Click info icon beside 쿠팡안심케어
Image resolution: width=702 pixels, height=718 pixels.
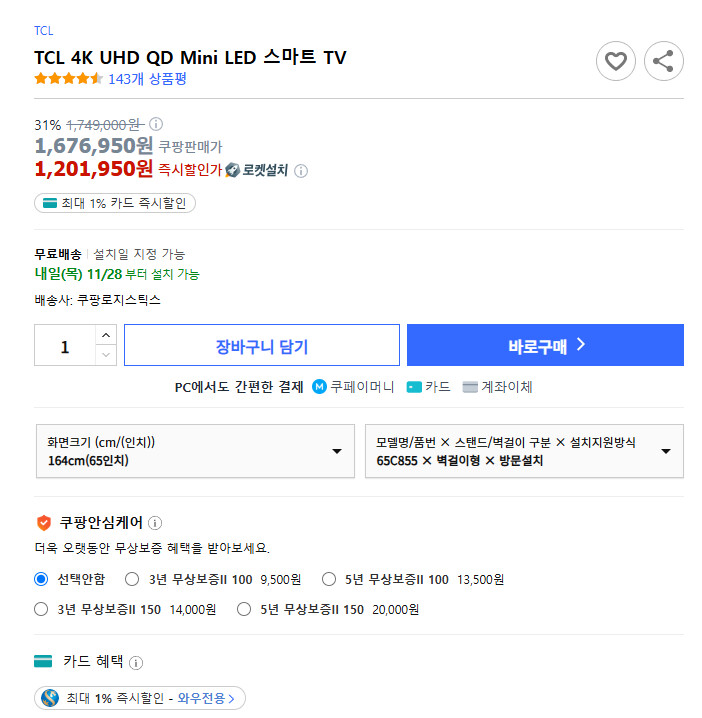[x=155, y=523]
